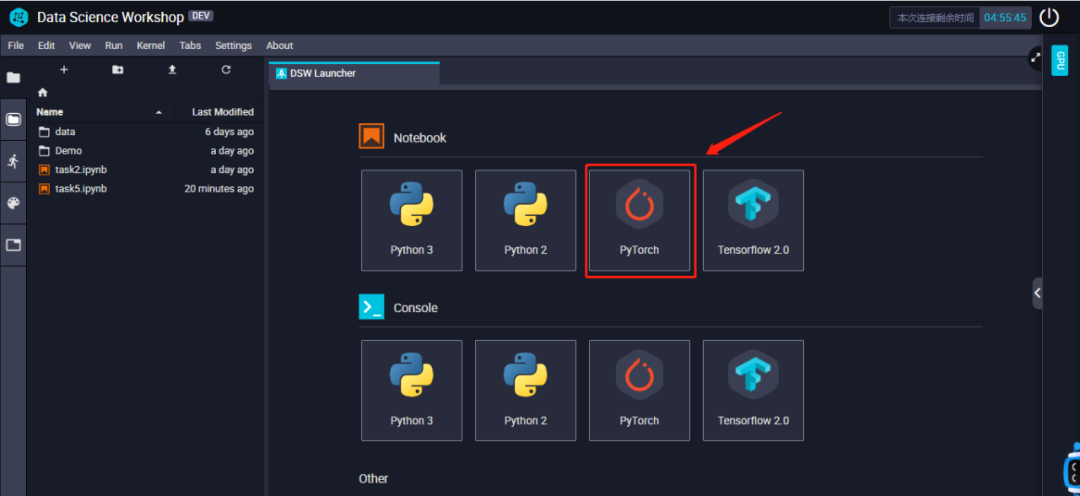Viewport: 1080px width, 496px height.
Task: Go to the home directory icon
Action: [x=43, y=92]
